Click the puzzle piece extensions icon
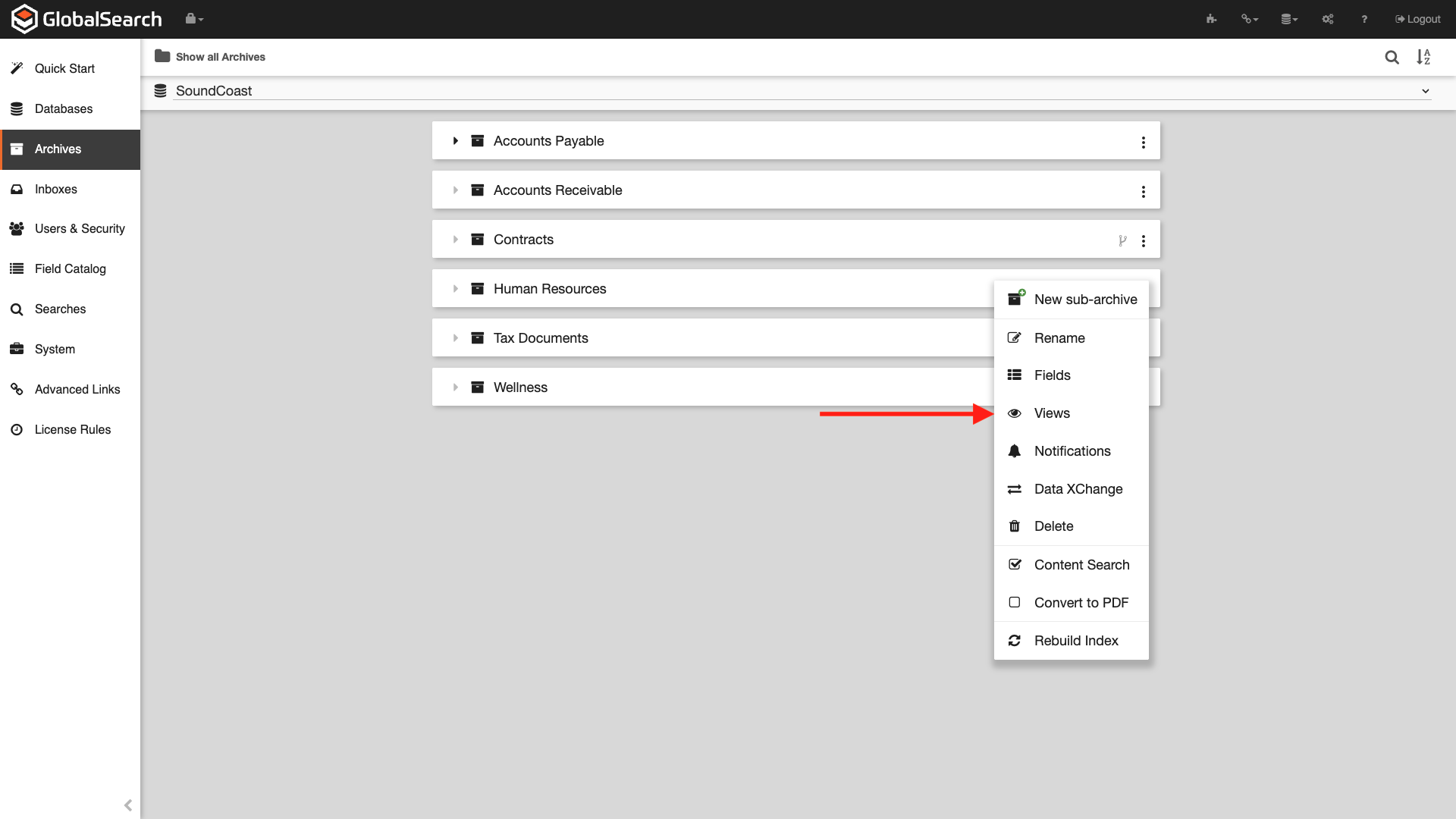 1211,19
